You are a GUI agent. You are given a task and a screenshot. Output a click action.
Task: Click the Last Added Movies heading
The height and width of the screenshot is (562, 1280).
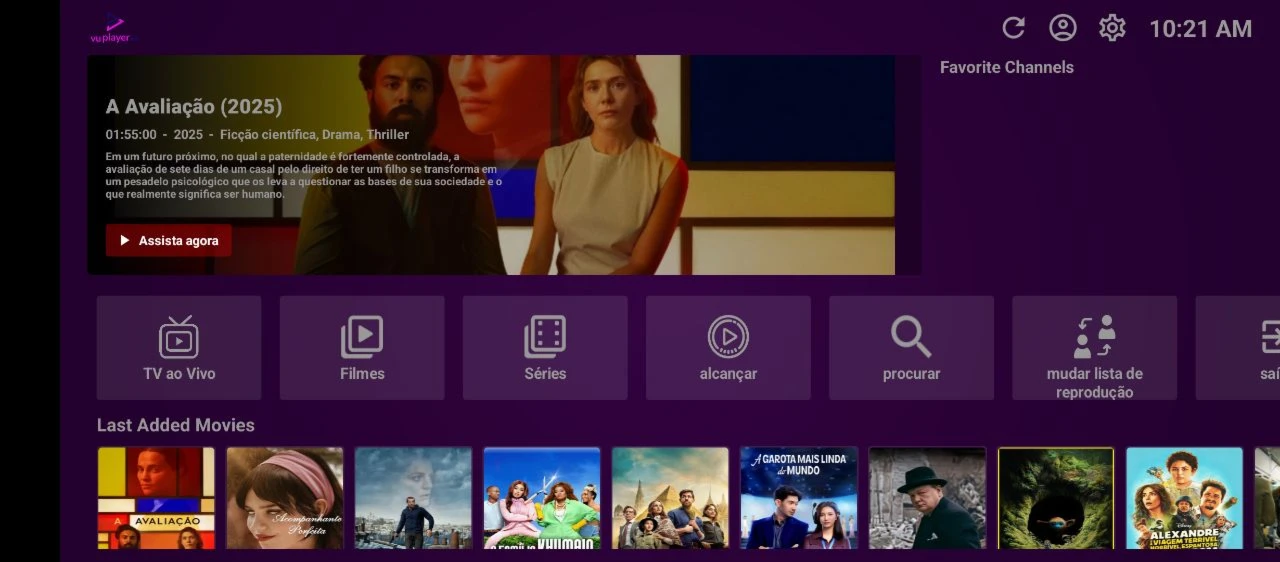(x=176, y=425)
